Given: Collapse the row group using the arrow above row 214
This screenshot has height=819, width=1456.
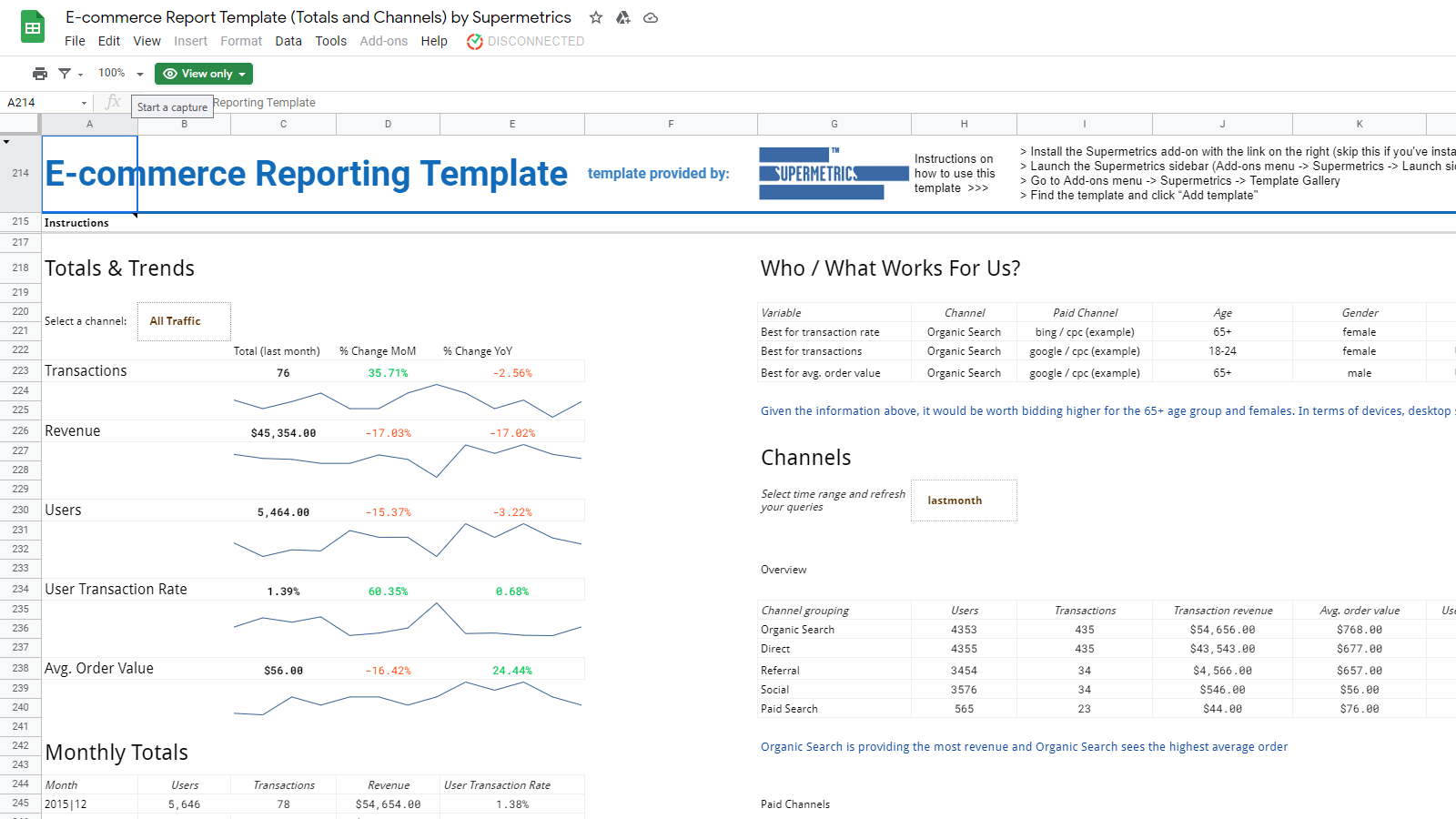Looking at the screenshot, I should [7, 141].
